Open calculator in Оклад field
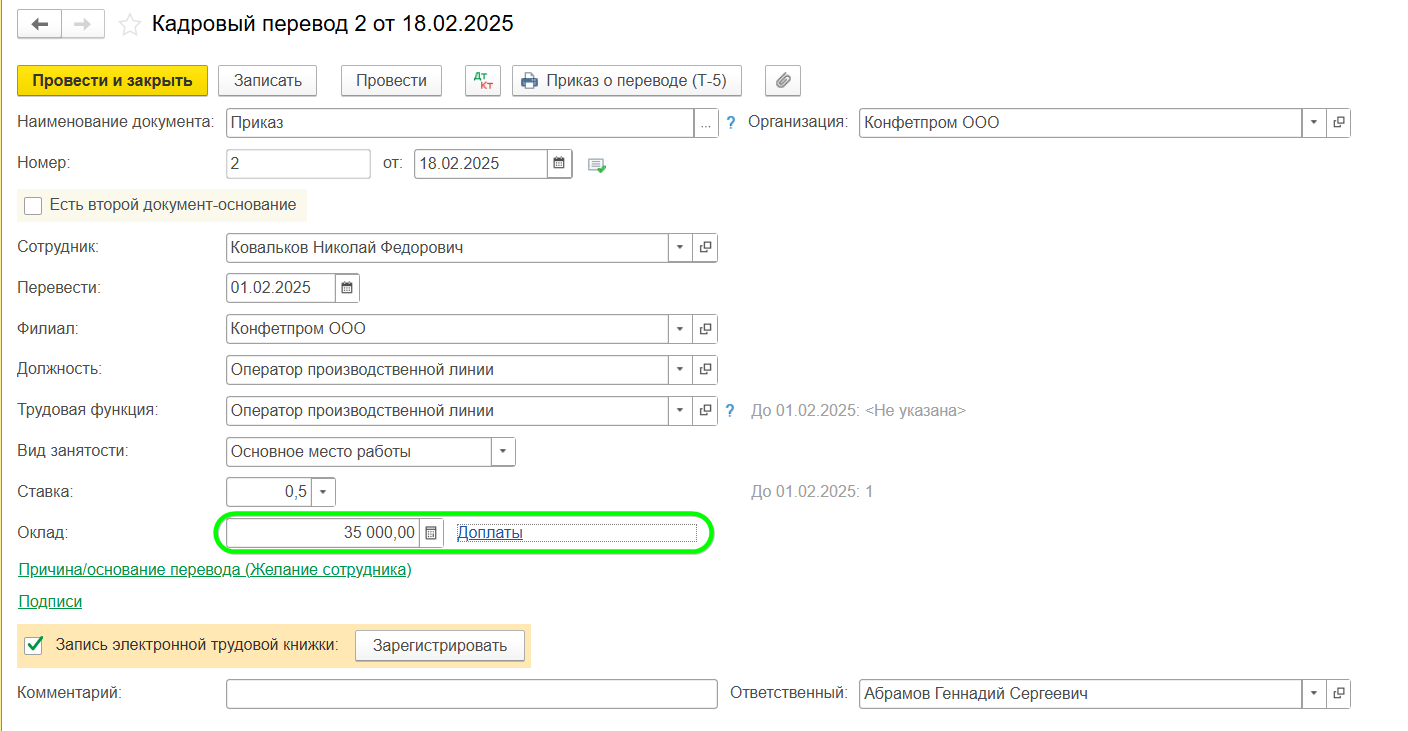Viewport: 1408px width, 731px height. pyautogui.click(x=430, y=533)
